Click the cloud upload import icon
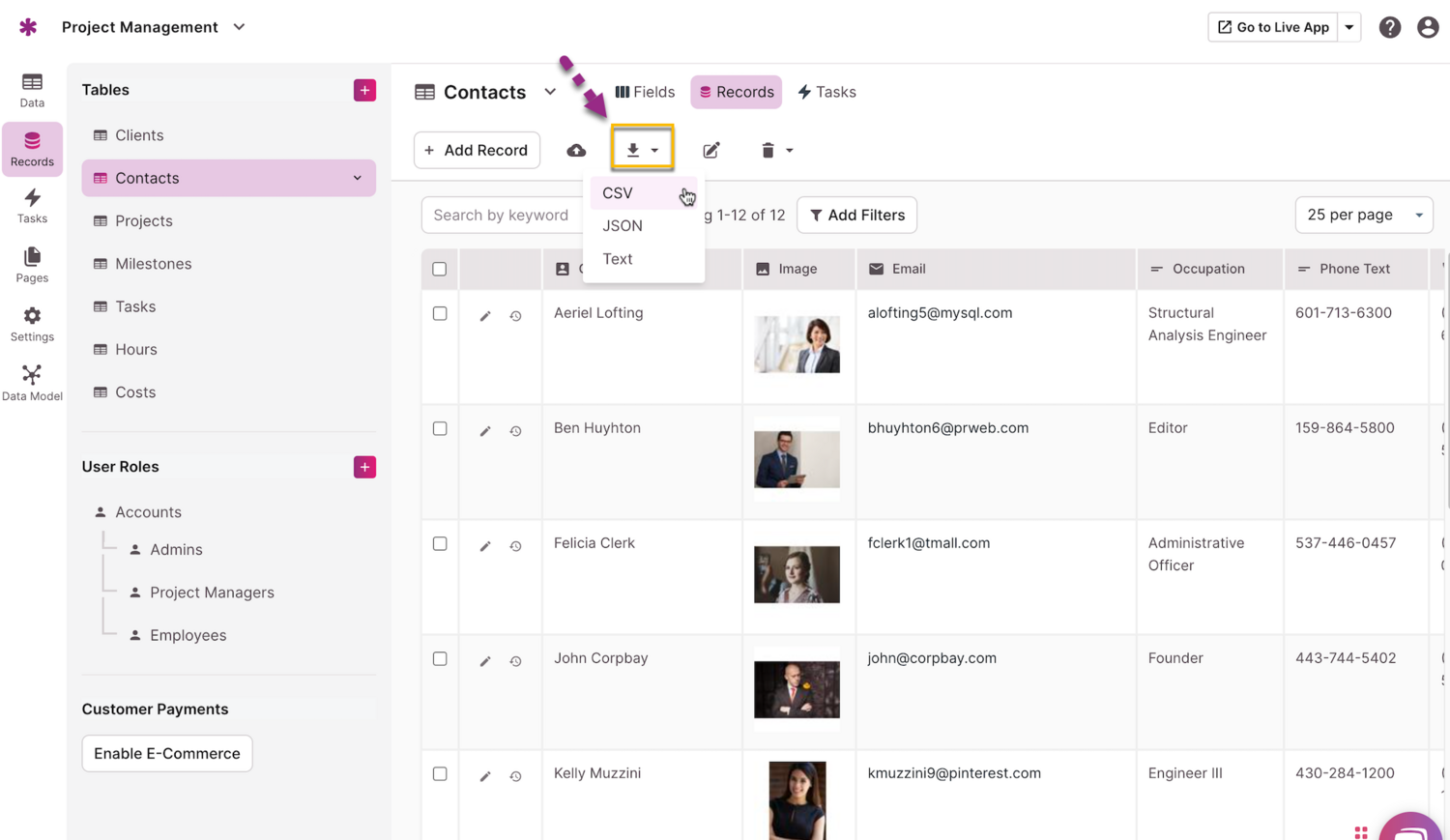The height and width of the screenshot is (840, 1450). click(x=576, y=151)
